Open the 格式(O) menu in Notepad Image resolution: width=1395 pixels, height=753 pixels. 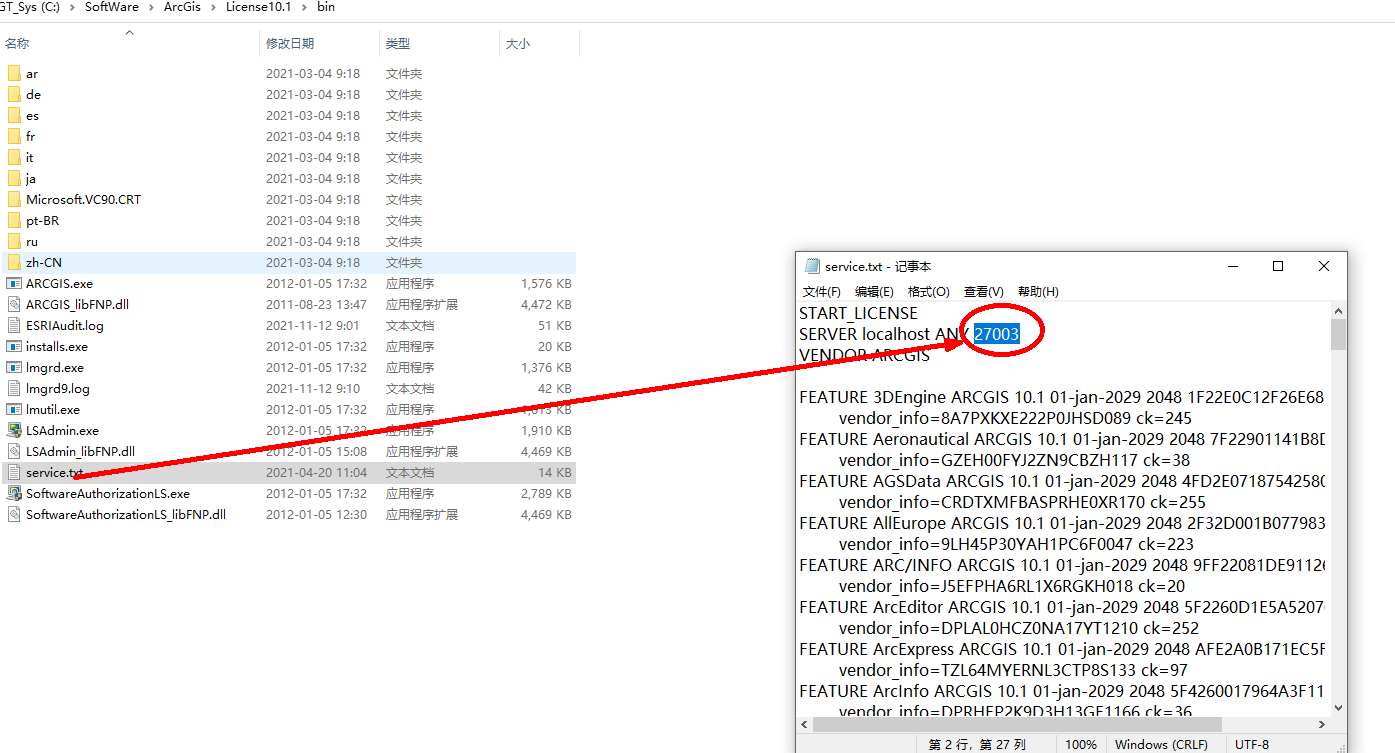click(x=928, y=291)
